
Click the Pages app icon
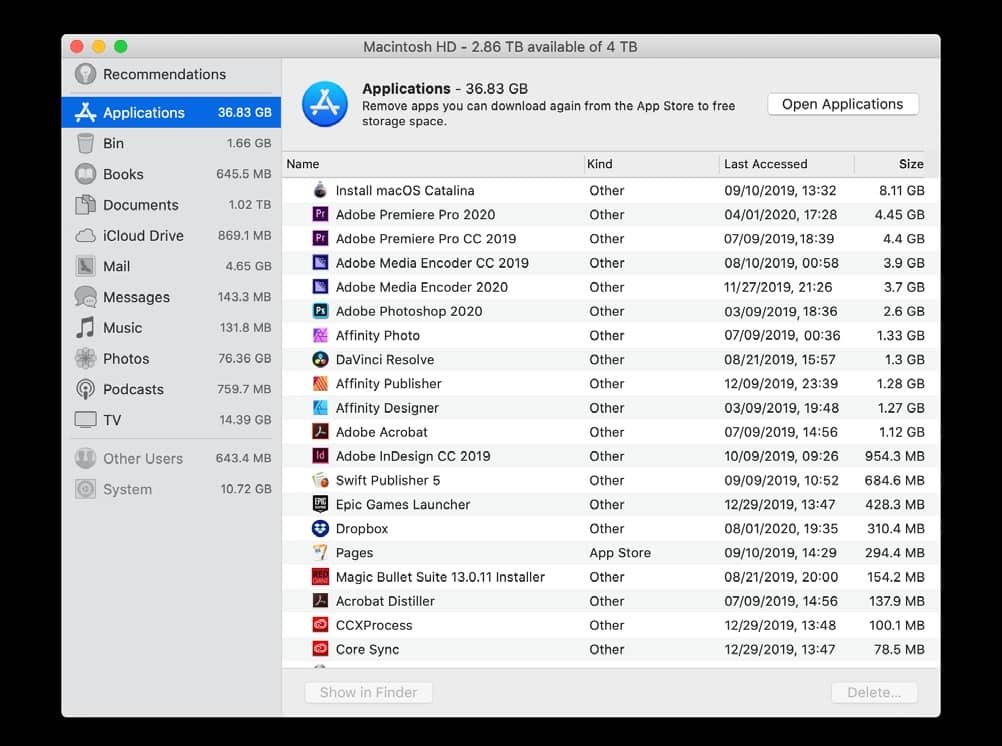coord(320,552)
